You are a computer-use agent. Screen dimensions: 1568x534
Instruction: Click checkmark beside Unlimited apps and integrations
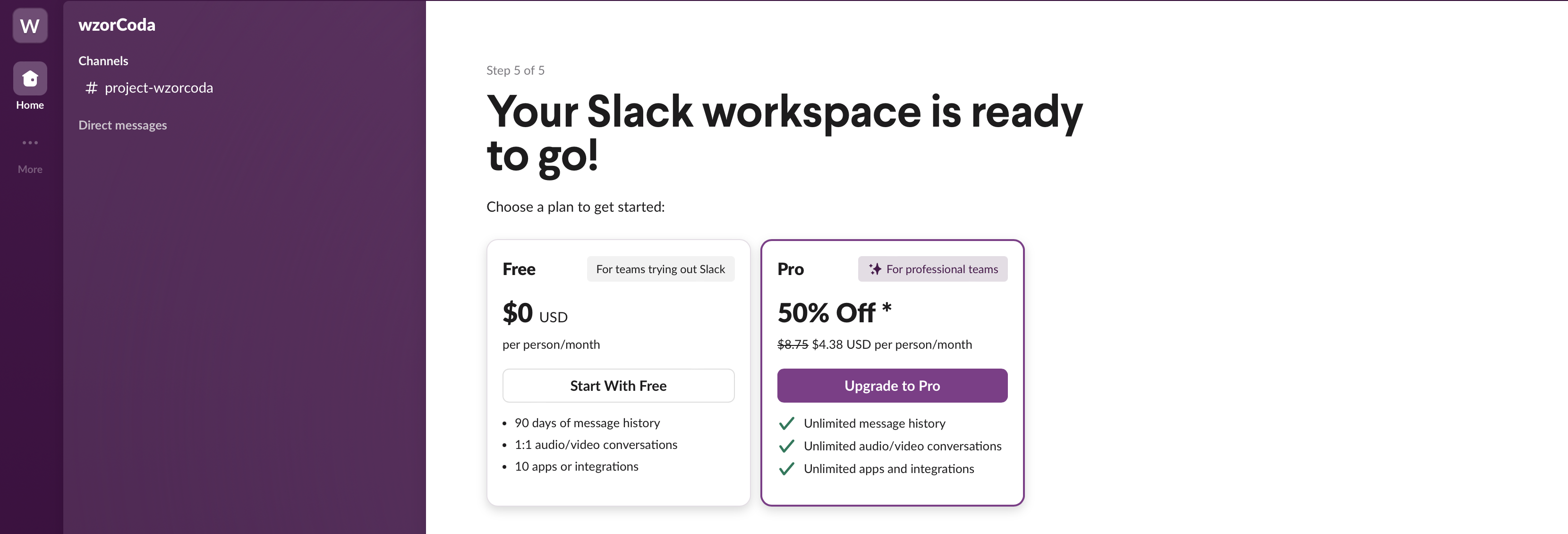coord(786,469)
